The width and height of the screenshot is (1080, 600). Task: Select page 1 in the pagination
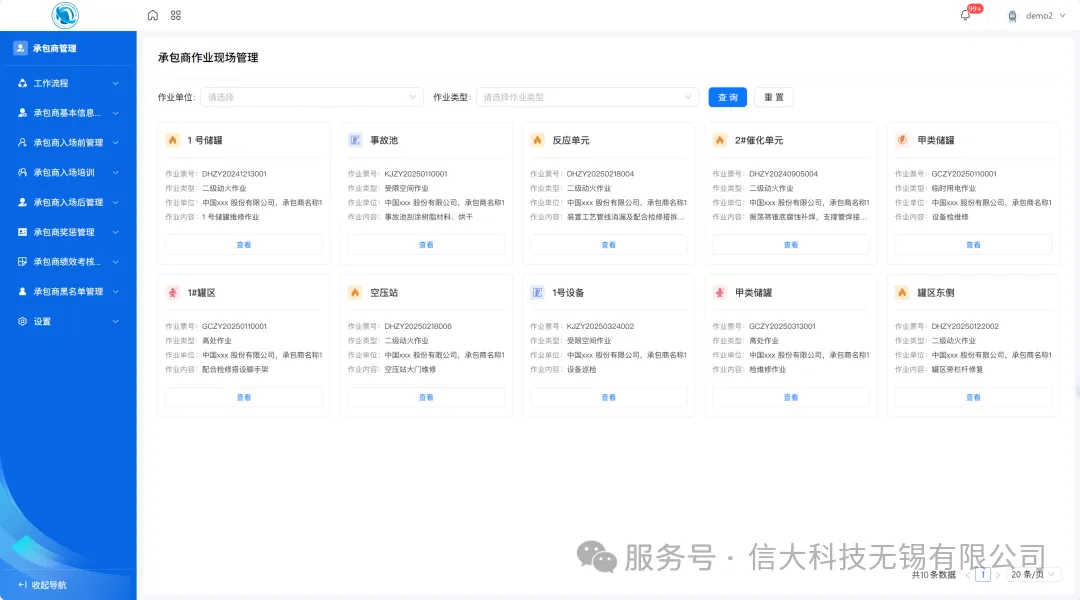pyautogui.click(x=983, y=575)
